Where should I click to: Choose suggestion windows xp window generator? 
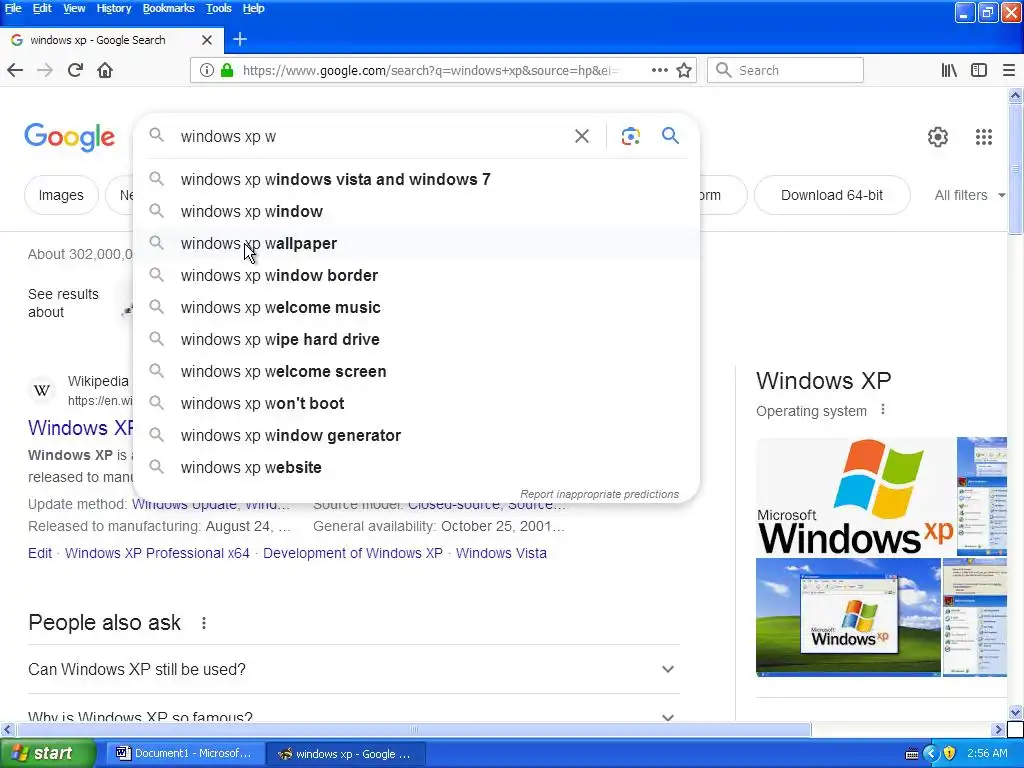coord(416,436)
